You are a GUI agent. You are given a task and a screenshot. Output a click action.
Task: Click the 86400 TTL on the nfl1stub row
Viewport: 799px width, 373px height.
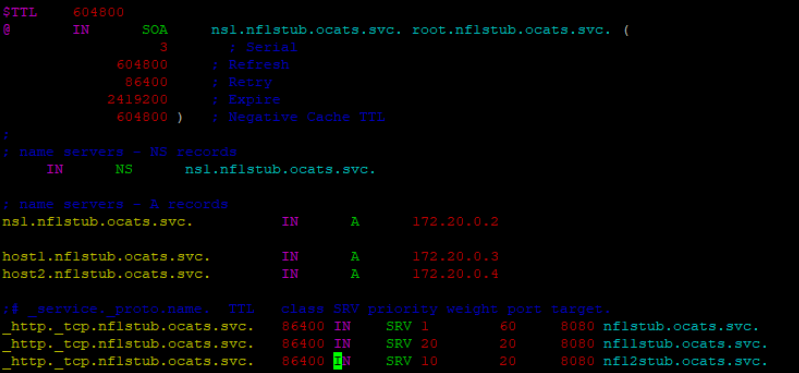click(x=303, y=344)
